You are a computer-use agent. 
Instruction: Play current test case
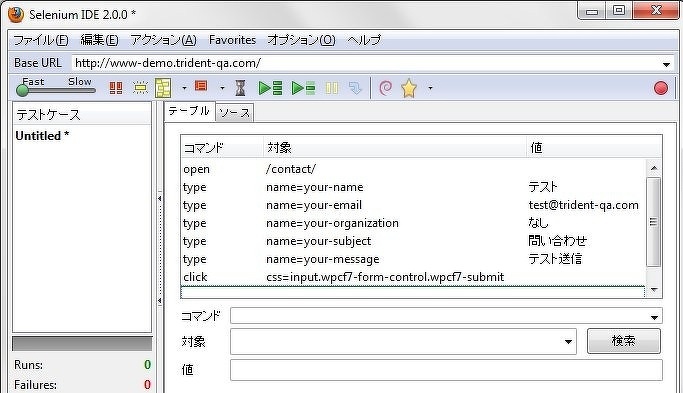tap(304, 88)
